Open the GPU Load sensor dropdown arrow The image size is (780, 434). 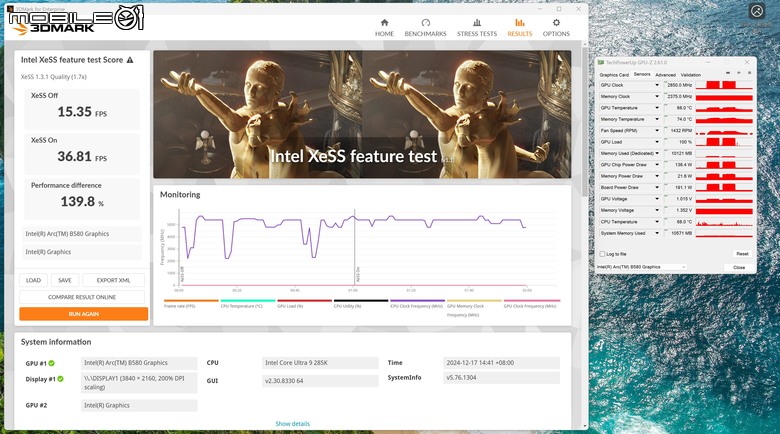coord(657,142)
